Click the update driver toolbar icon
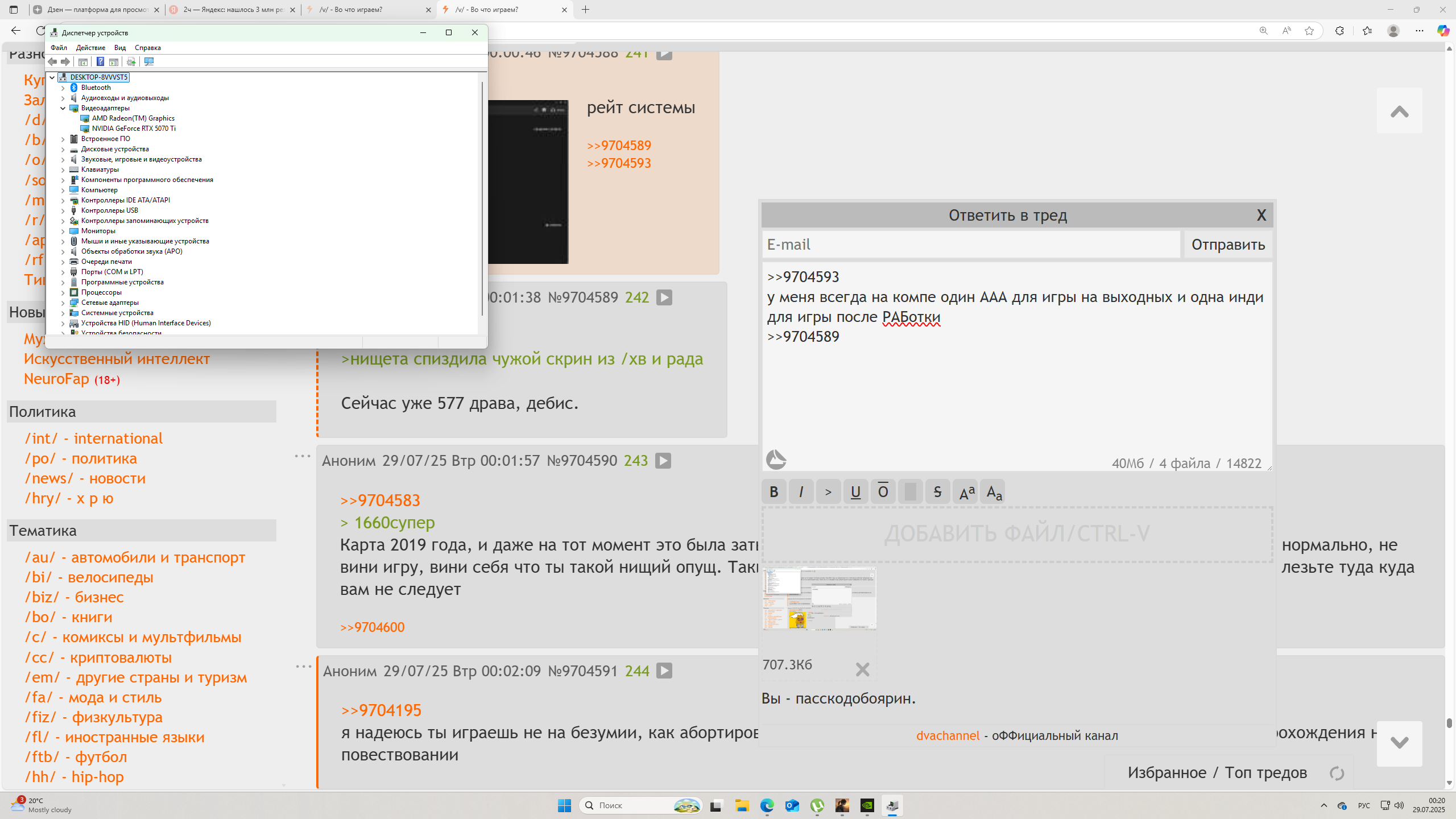This screenshot has width=1456, height=819. 131,61
